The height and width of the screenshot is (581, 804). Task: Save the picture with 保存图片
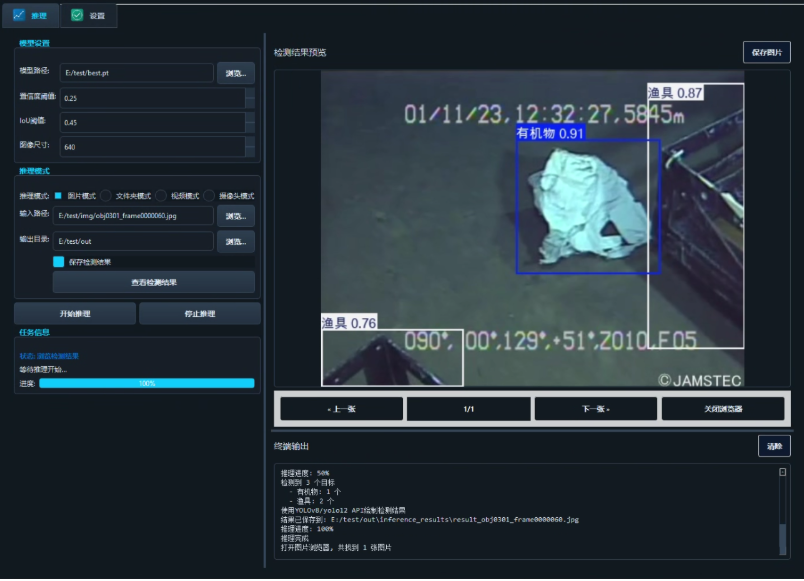[767, 52]
